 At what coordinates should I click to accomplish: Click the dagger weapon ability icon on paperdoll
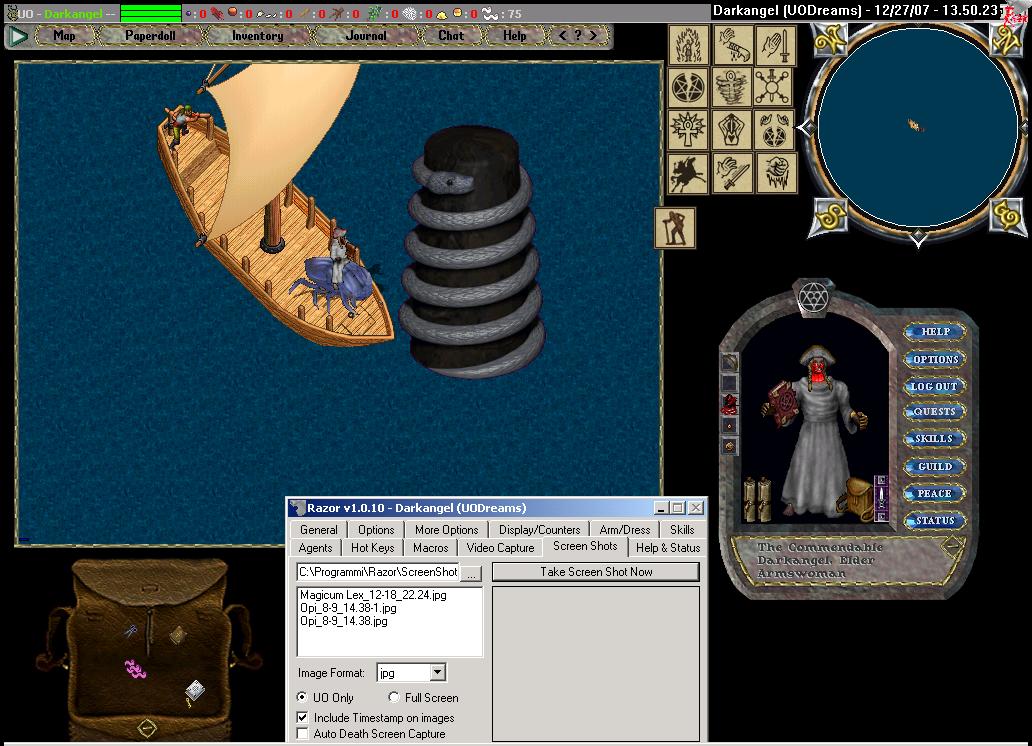click(881, 497)
